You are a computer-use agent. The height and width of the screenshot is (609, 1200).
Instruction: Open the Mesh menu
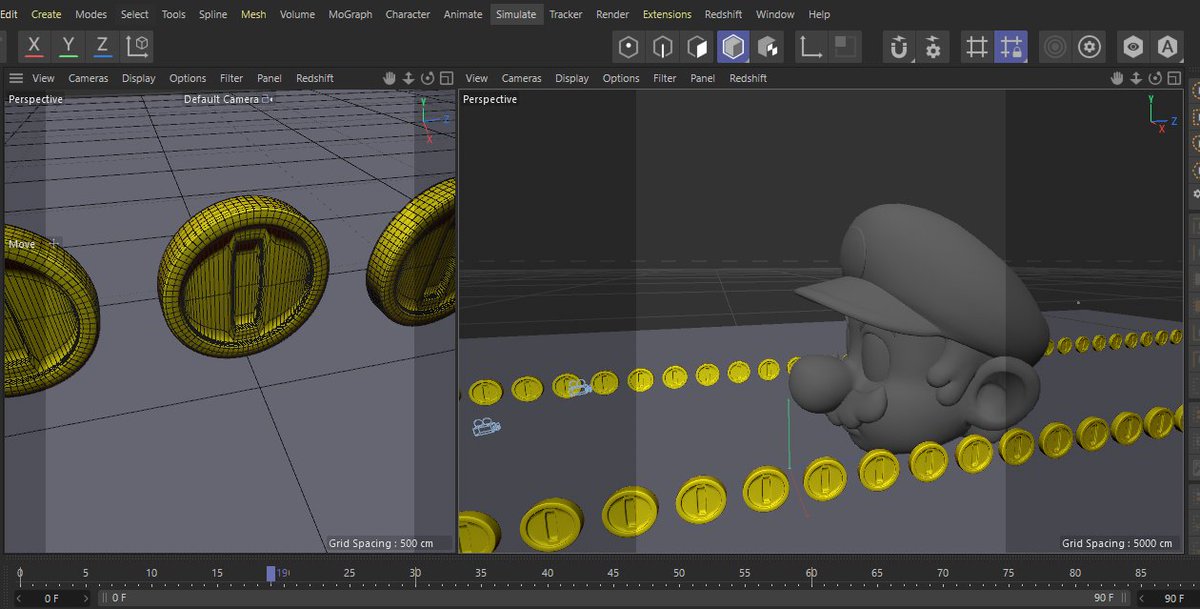coord(254,14)
